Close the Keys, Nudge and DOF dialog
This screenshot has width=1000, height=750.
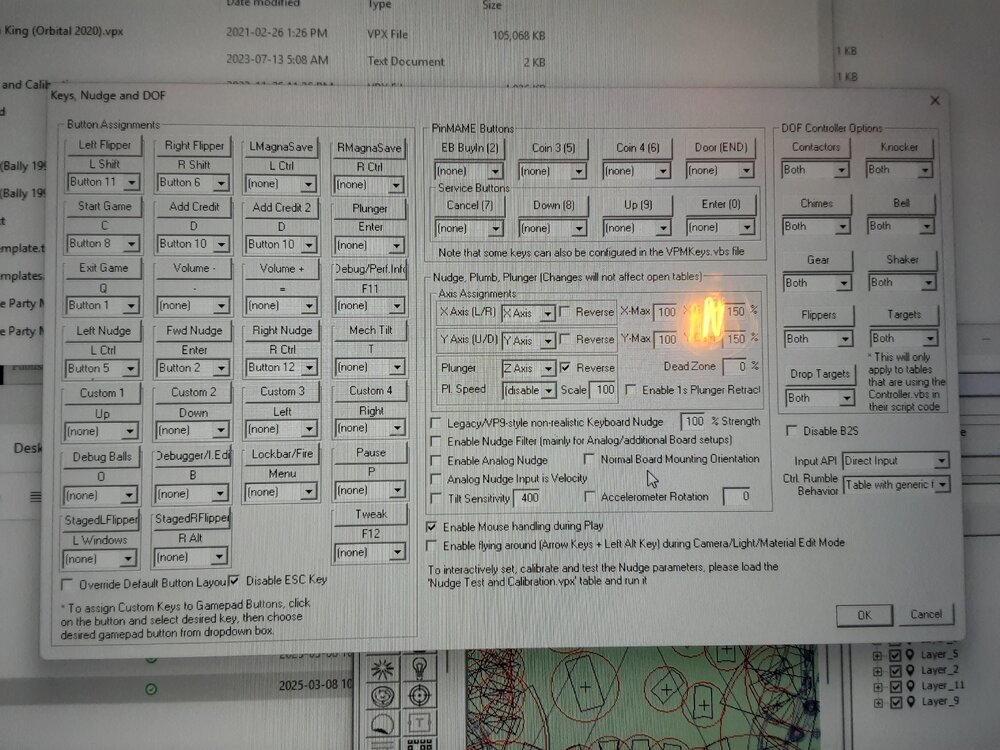point(934,101)
